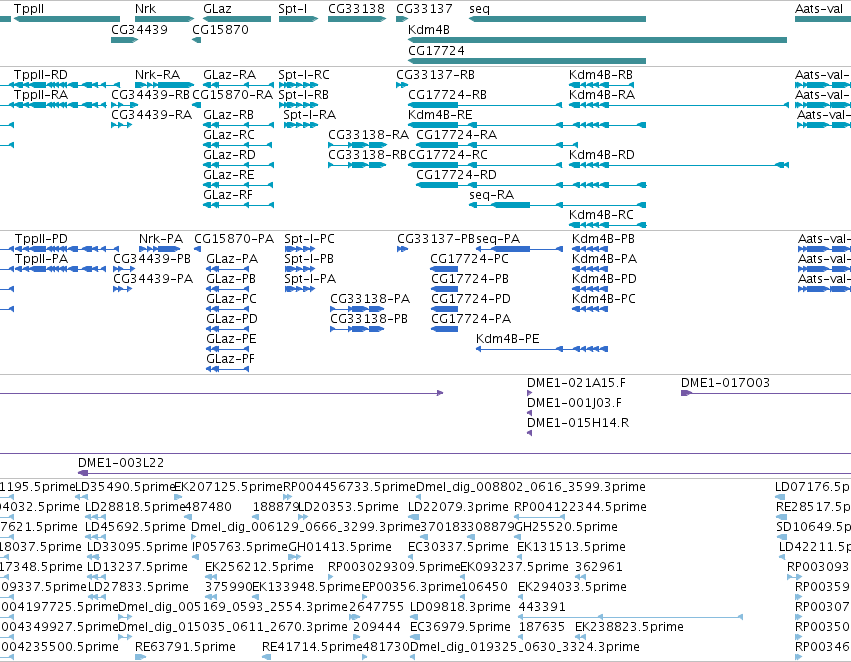Click the LD09818.3prime EST label

point(460,607)
